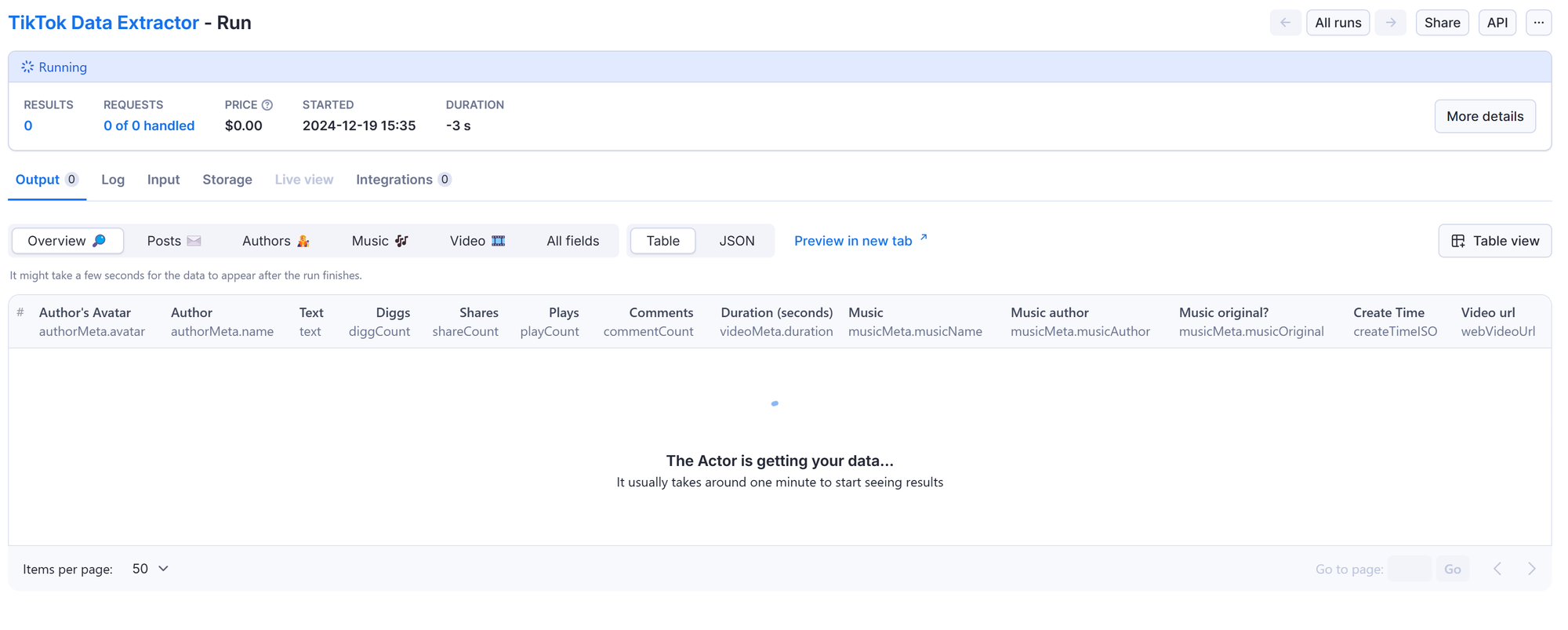Select the Overview view
1568x630 pixels.
point(67,241)
